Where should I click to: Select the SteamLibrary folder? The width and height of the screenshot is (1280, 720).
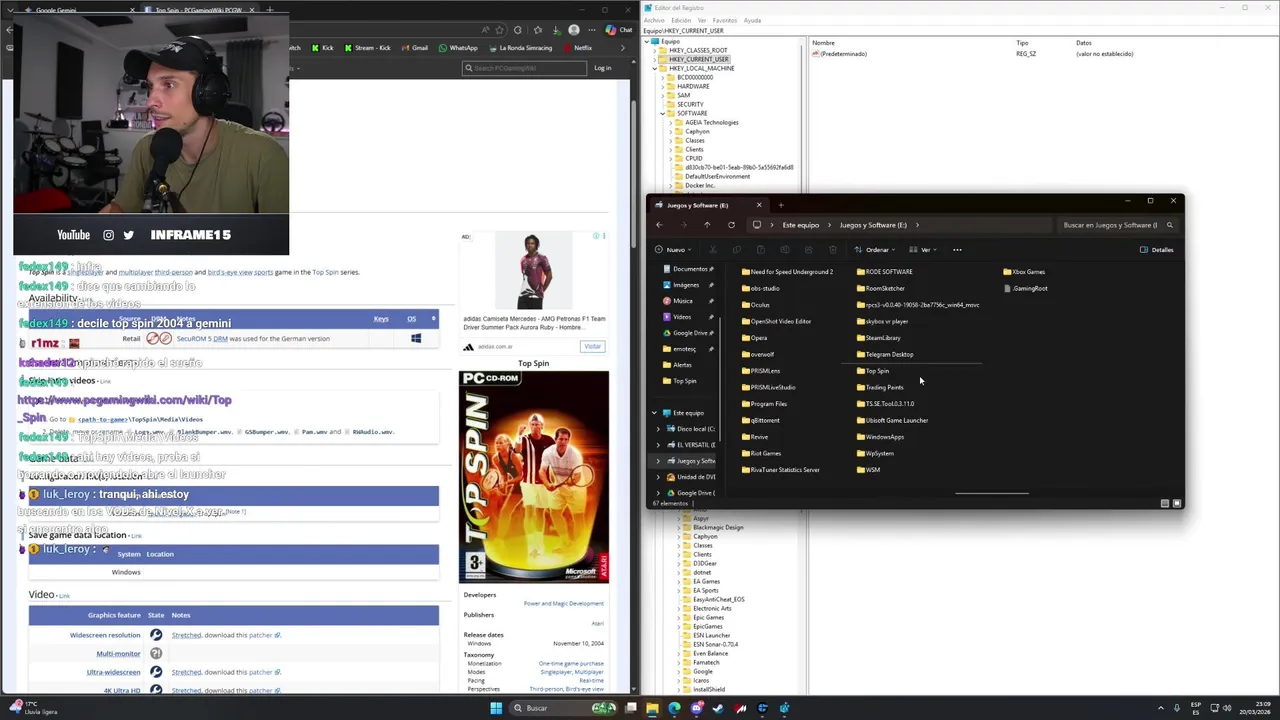pos(879,338)
